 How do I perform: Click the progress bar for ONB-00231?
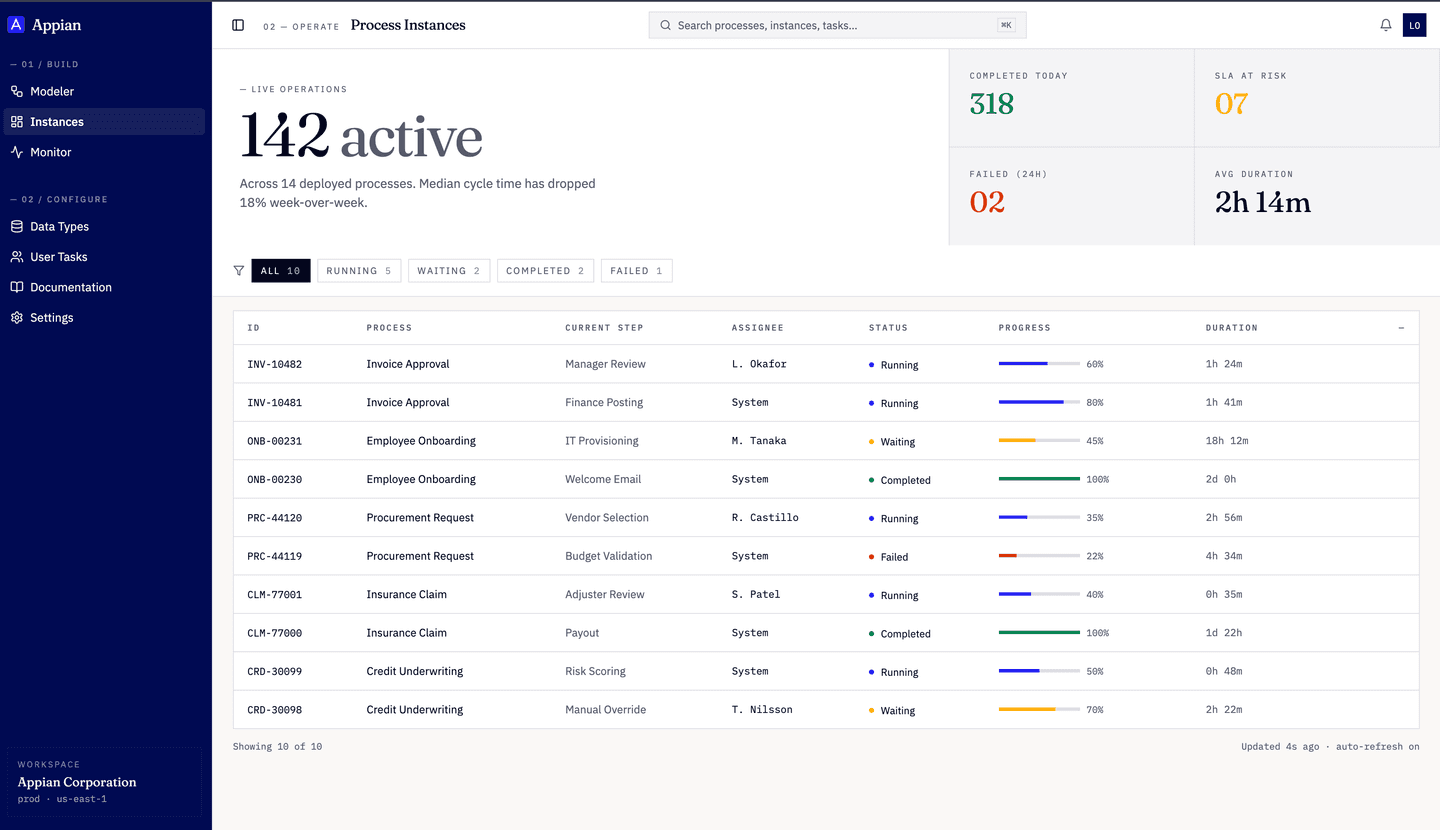pyautogui.click(x=1040, y=438)
